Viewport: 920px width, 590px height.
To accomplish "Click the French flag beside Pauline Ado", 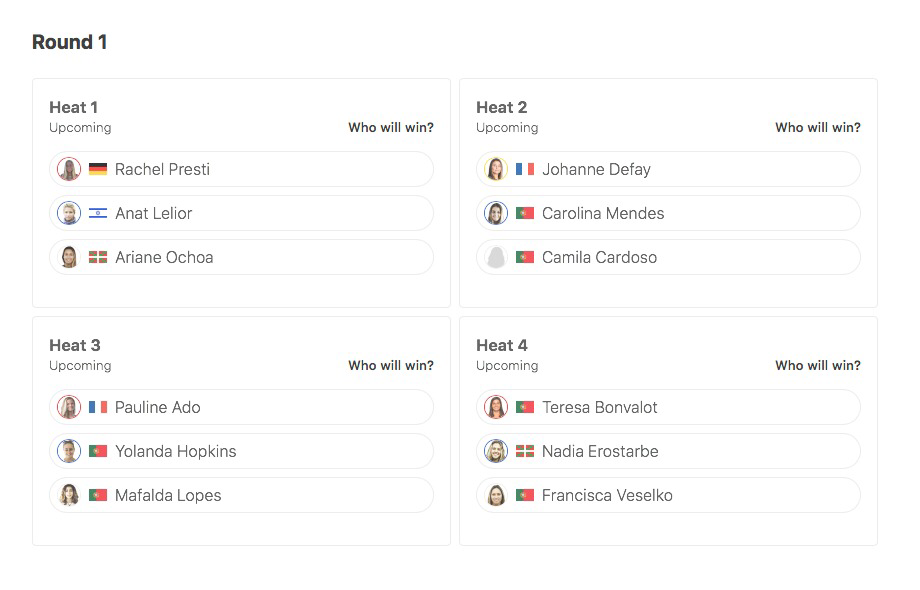I will 98,408.
